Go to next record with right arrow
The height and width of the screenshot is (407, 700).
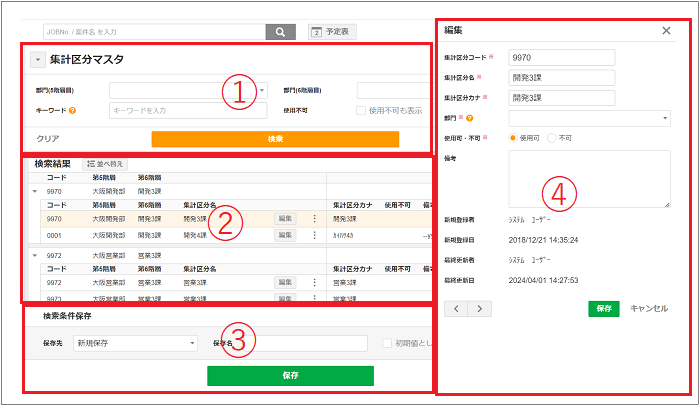(x=480, y=309)
